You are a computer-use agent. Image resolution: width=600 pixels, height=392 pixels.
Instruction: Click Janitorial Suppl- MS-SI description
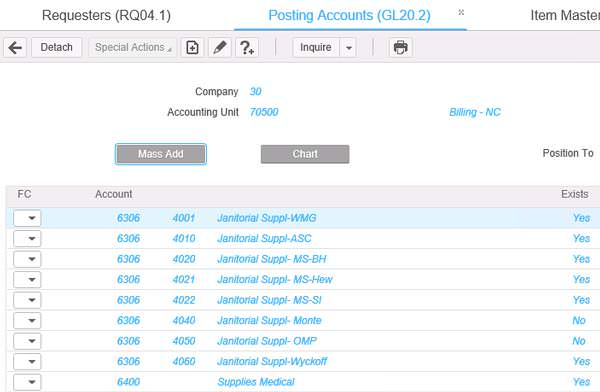tap(269, 300)
